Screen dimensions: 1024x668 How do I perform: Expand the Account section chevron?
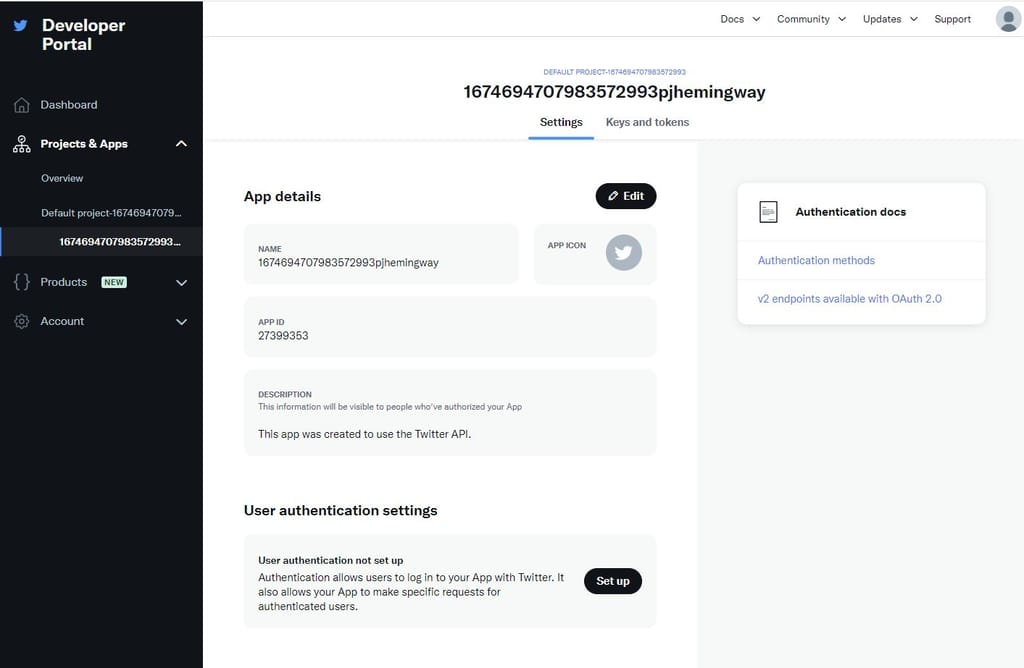[x=182, y=322]
